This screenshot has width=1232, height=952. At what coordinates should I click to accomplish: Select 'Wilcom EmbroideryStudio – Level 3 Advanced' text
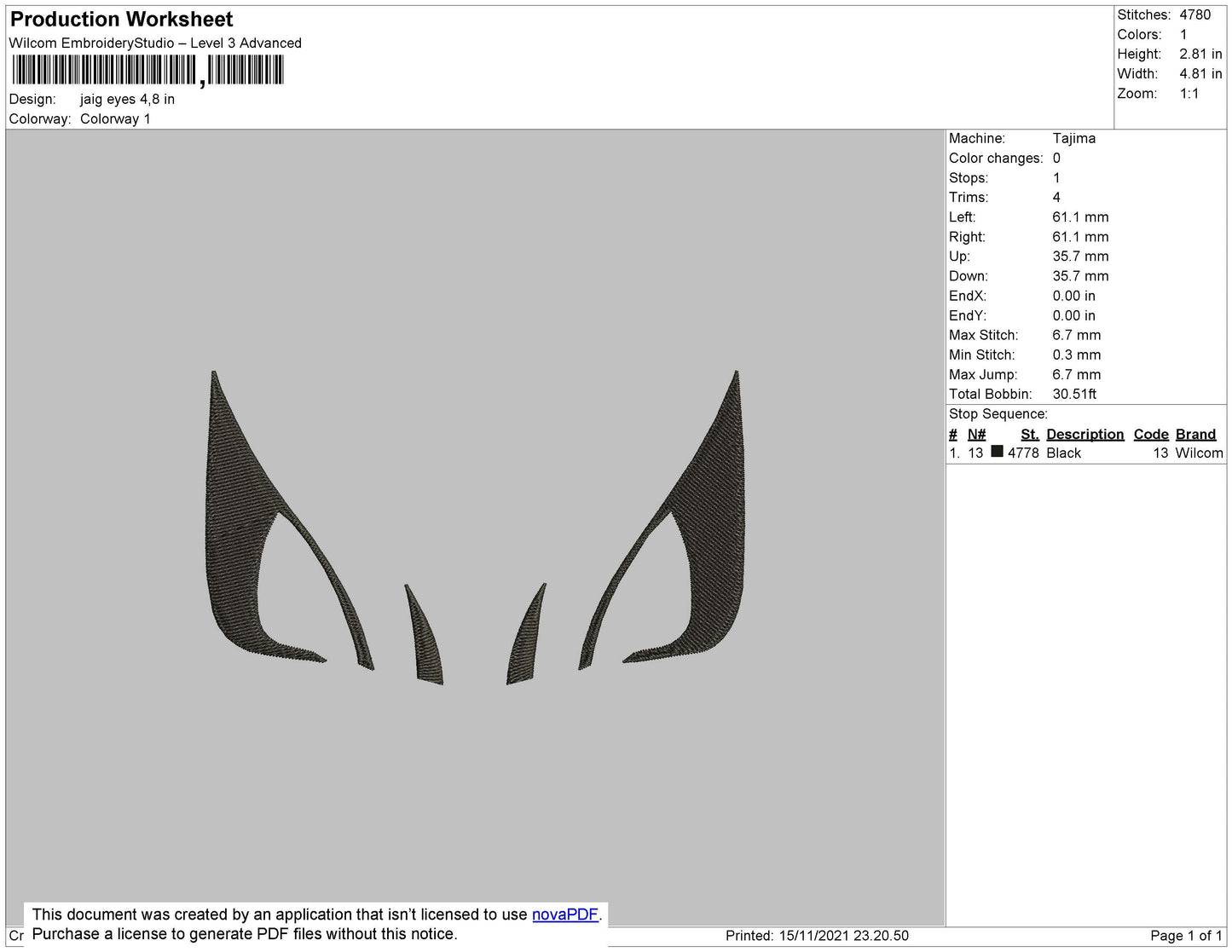155,43
